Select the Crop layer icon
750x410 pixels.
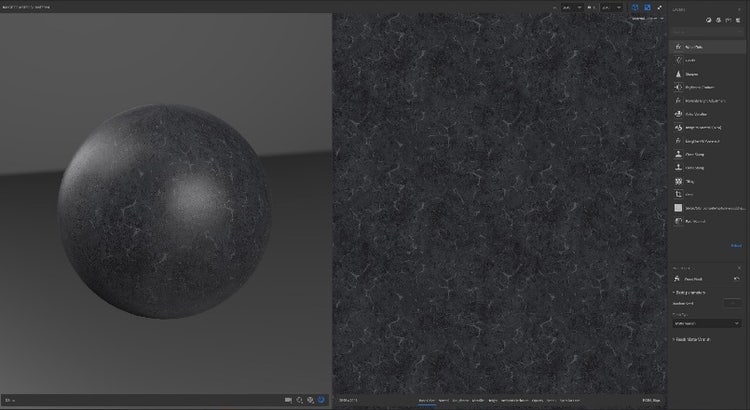pos(678,194)
